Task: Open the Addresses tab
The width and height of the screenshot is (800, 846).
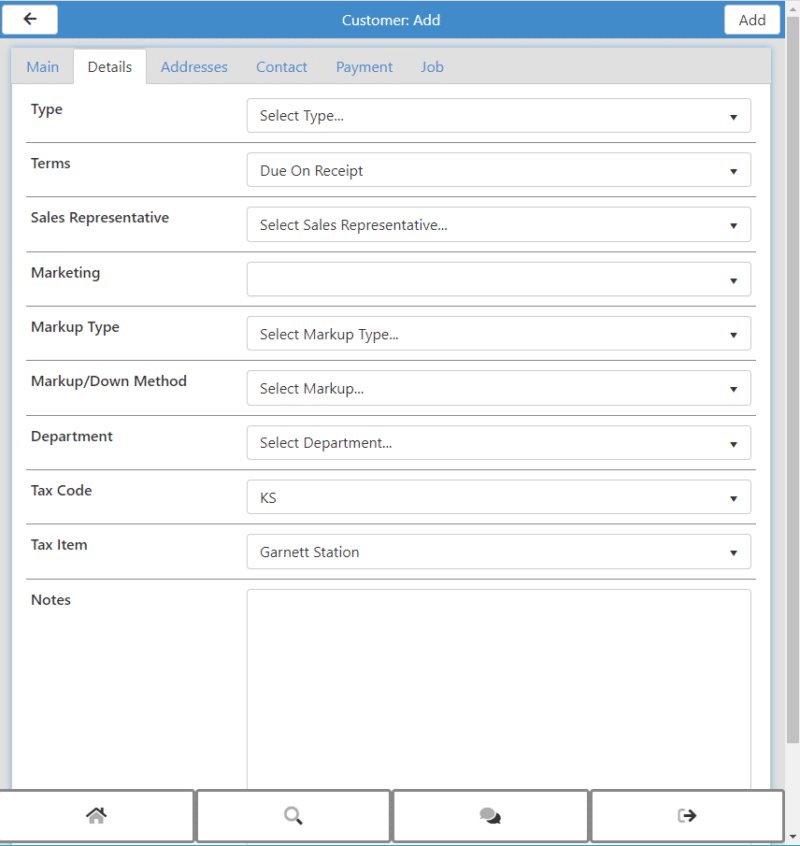Action: click(194, 66)
